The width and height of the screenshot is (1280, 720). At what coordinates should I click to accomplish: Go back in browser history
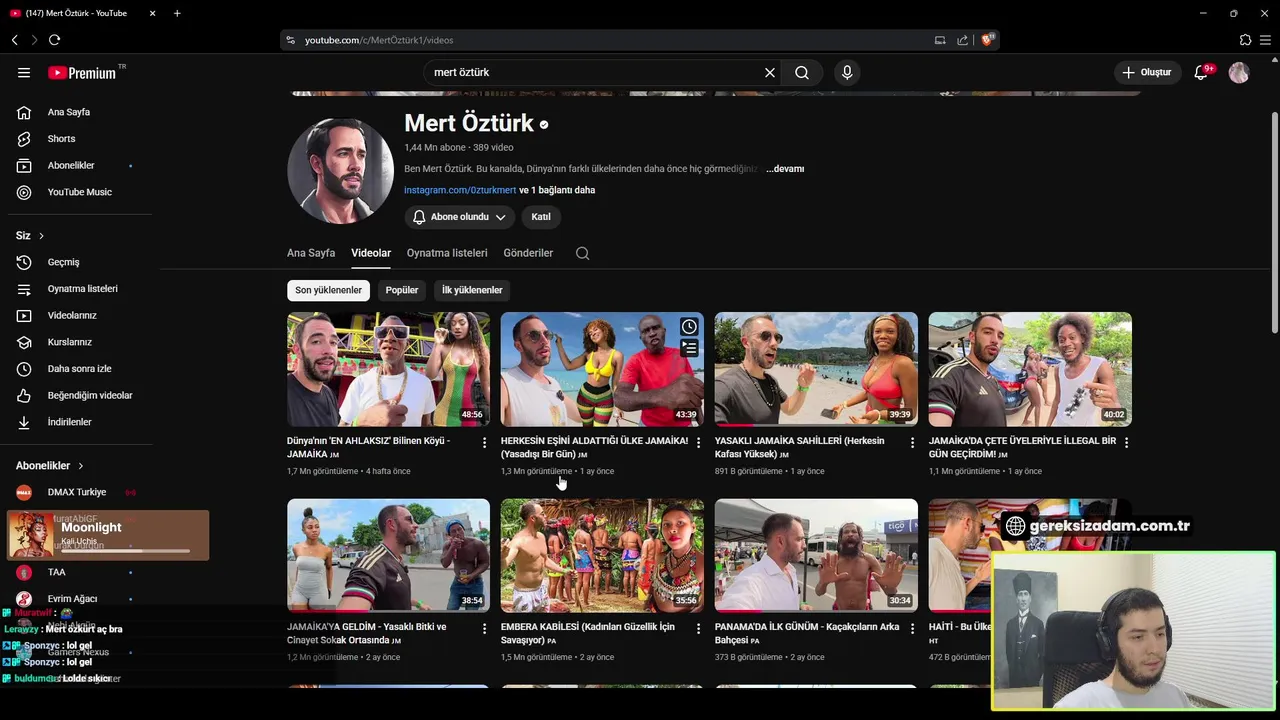tap(14, 40)
